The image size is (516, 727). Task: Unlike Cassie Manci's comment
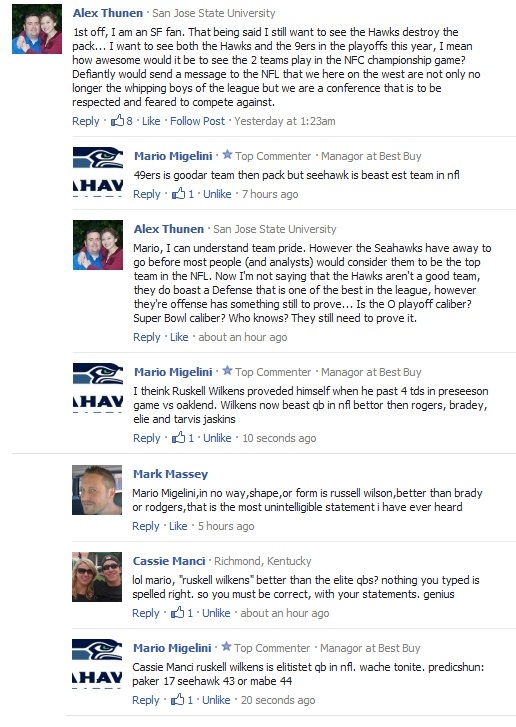[x=216, y=613]
